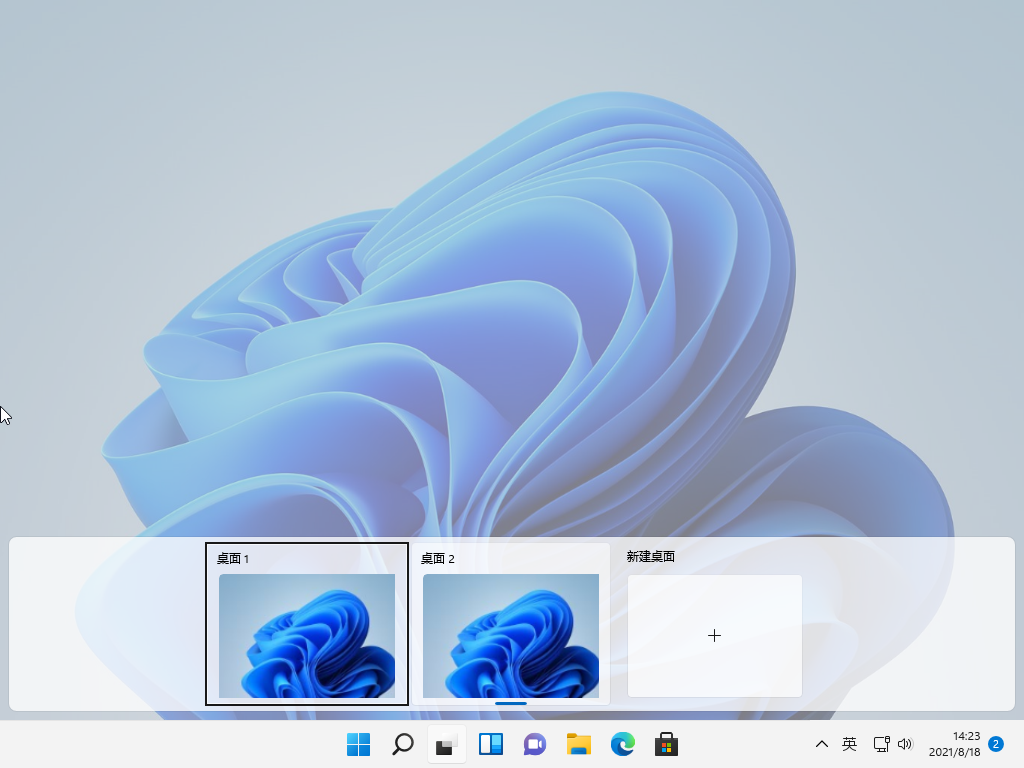
Task: Open the Widgets panel
Action: (490, 744)
